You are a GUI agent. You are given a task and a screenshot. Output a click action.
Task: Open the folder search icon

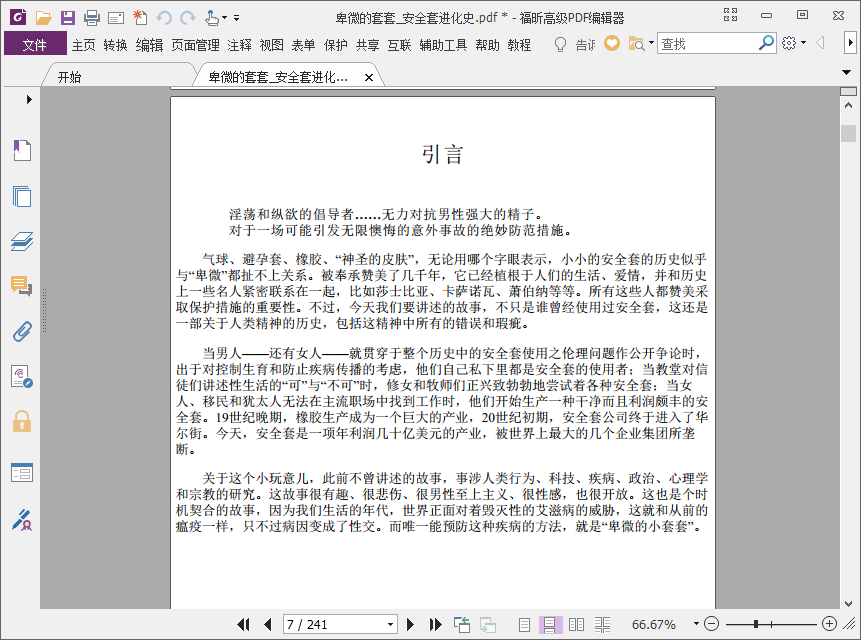636,43
